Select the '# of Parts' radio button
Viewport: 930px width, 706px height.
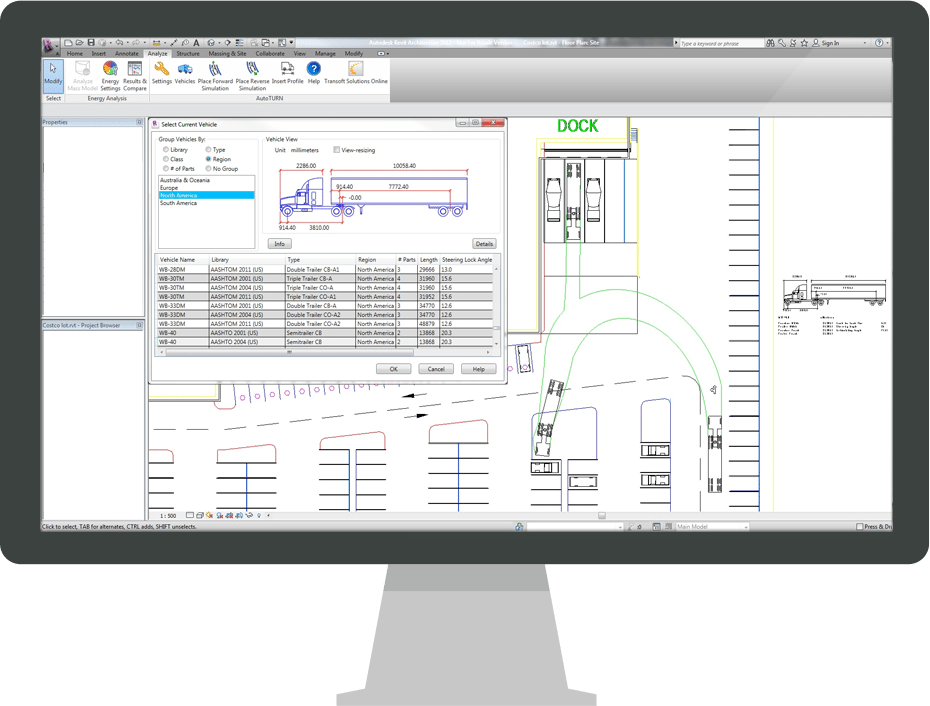(x=166, y=169)
